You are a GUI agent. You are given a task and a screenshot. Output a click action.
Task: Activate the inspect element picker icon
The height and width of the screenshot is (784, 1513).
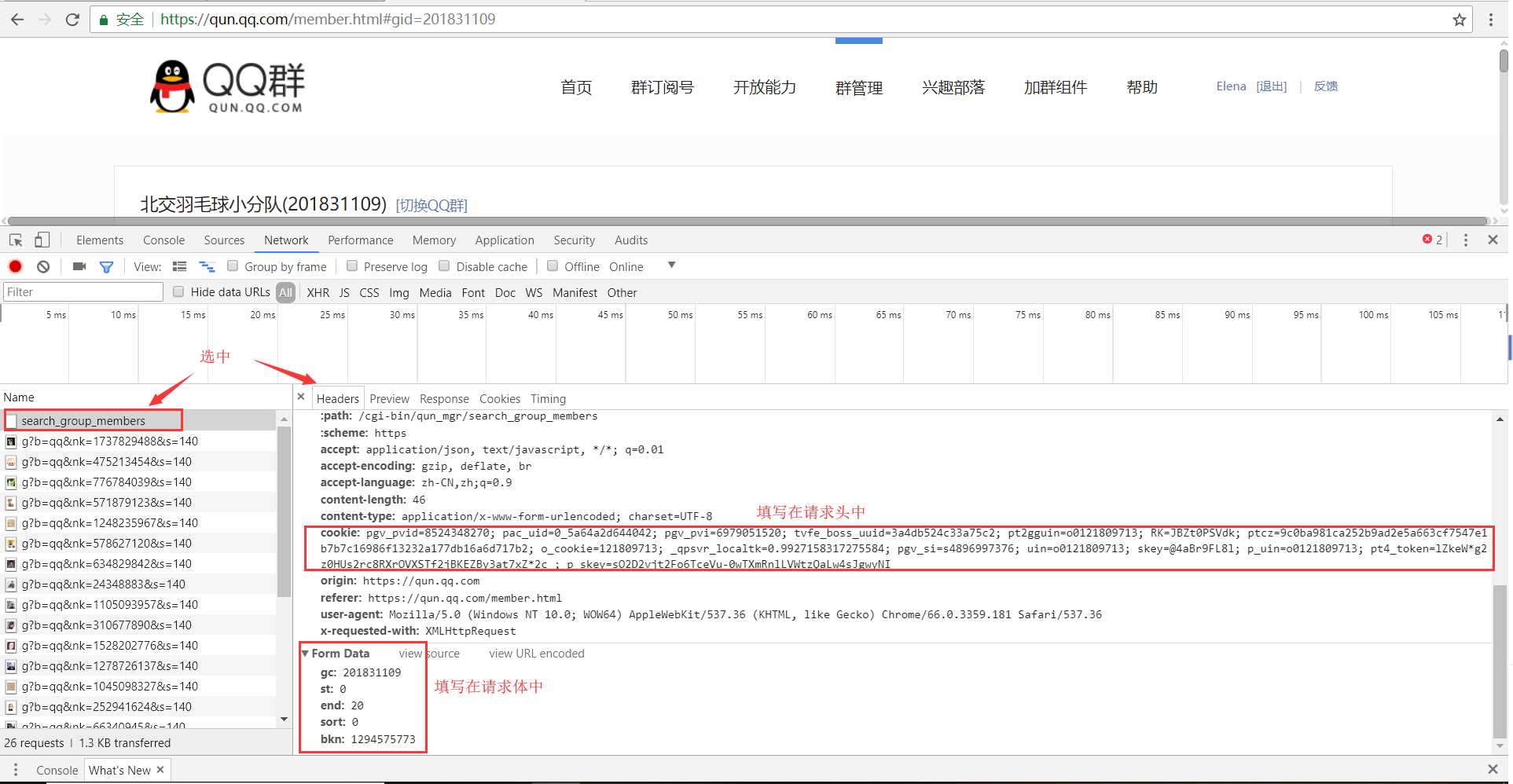[16, 240]
